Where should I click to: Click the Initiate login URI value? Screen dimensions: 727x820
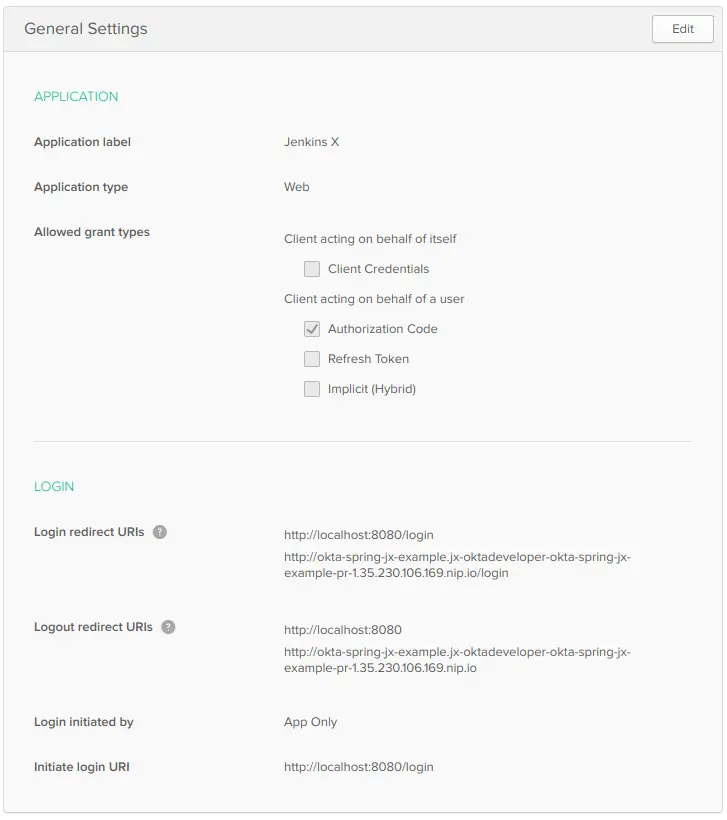click(358, 767)
